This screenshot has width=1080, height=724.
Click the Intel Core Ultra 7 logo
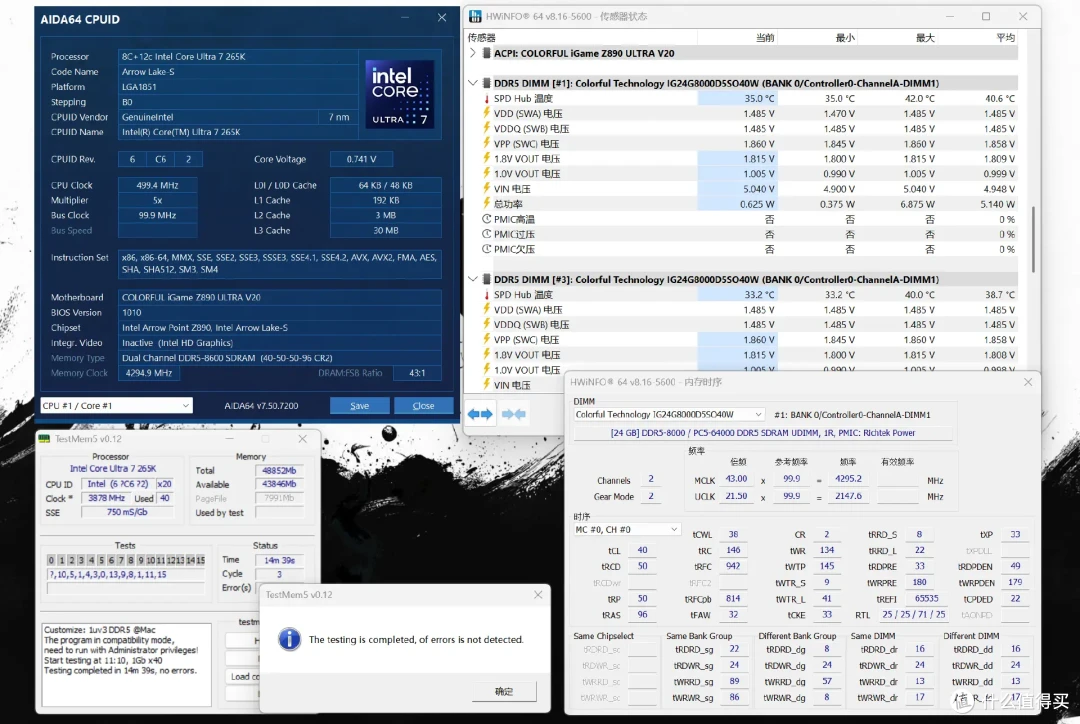pyautogui.click(x=399, y=94)
